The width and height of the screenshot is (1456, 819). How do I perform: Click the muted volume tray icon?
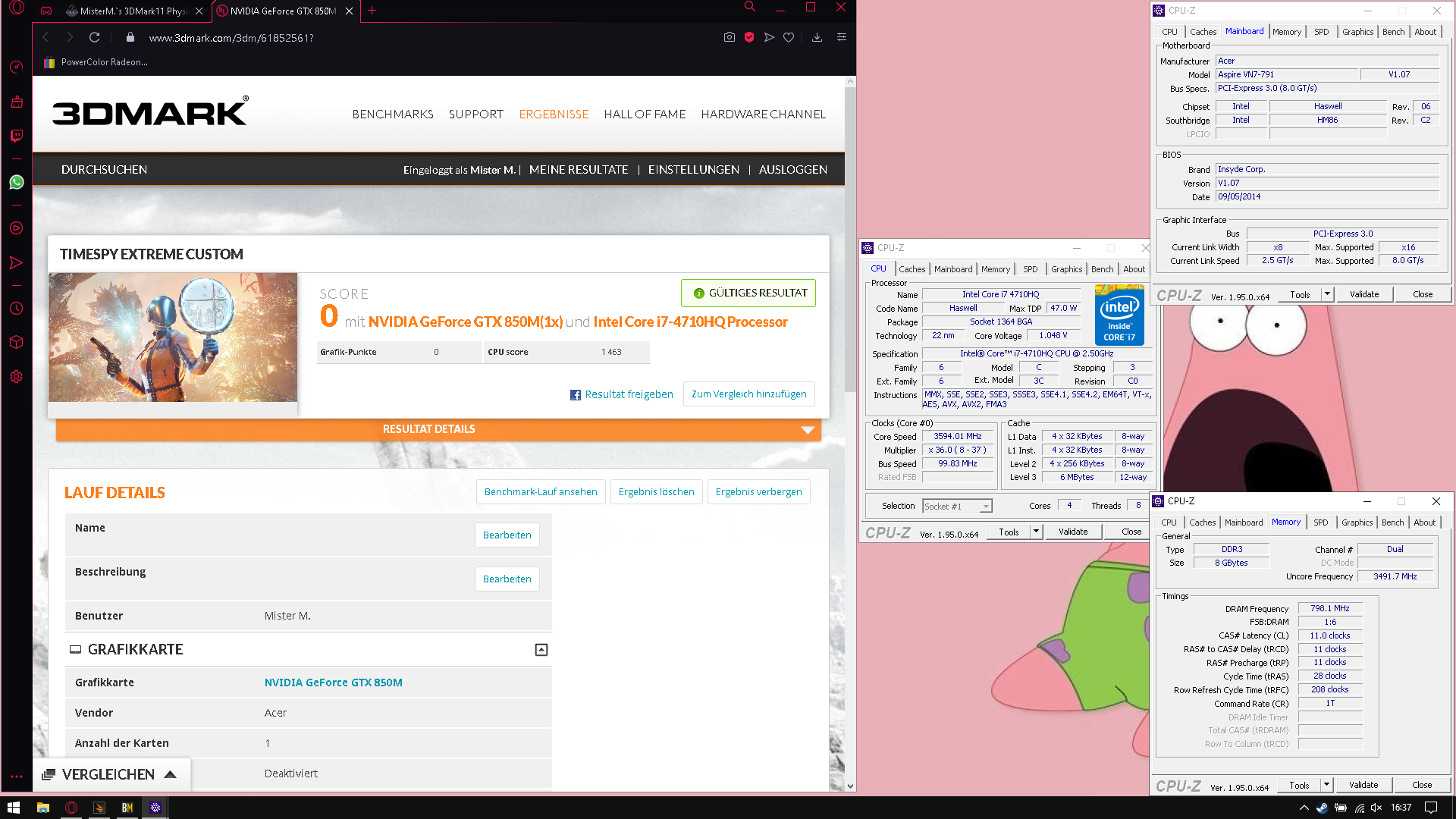[1376, 808]
